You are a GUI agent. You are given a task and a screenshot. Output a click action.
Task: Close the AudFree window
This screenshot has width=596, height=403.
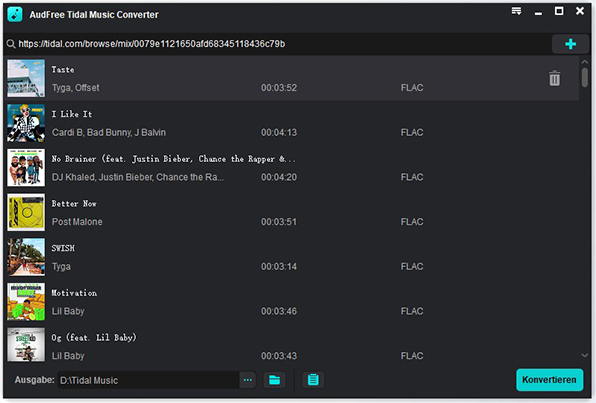[x=580, y=11]
